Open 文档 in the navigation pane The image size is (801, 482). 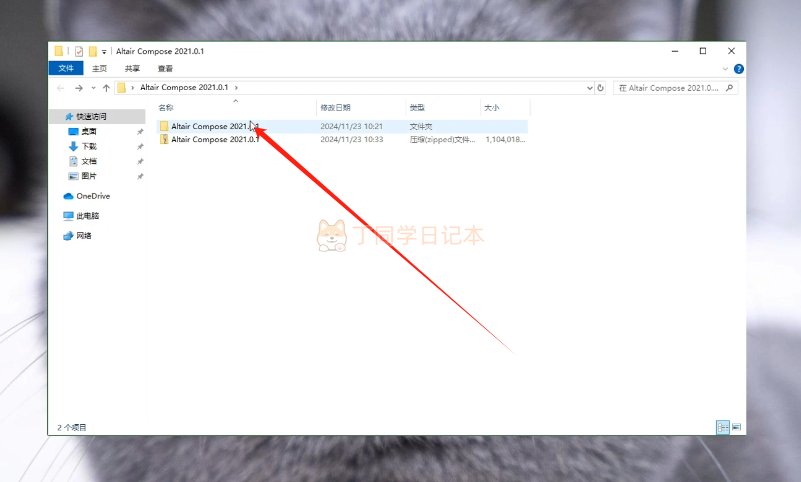pyautogui.click(x=88, y=161)
